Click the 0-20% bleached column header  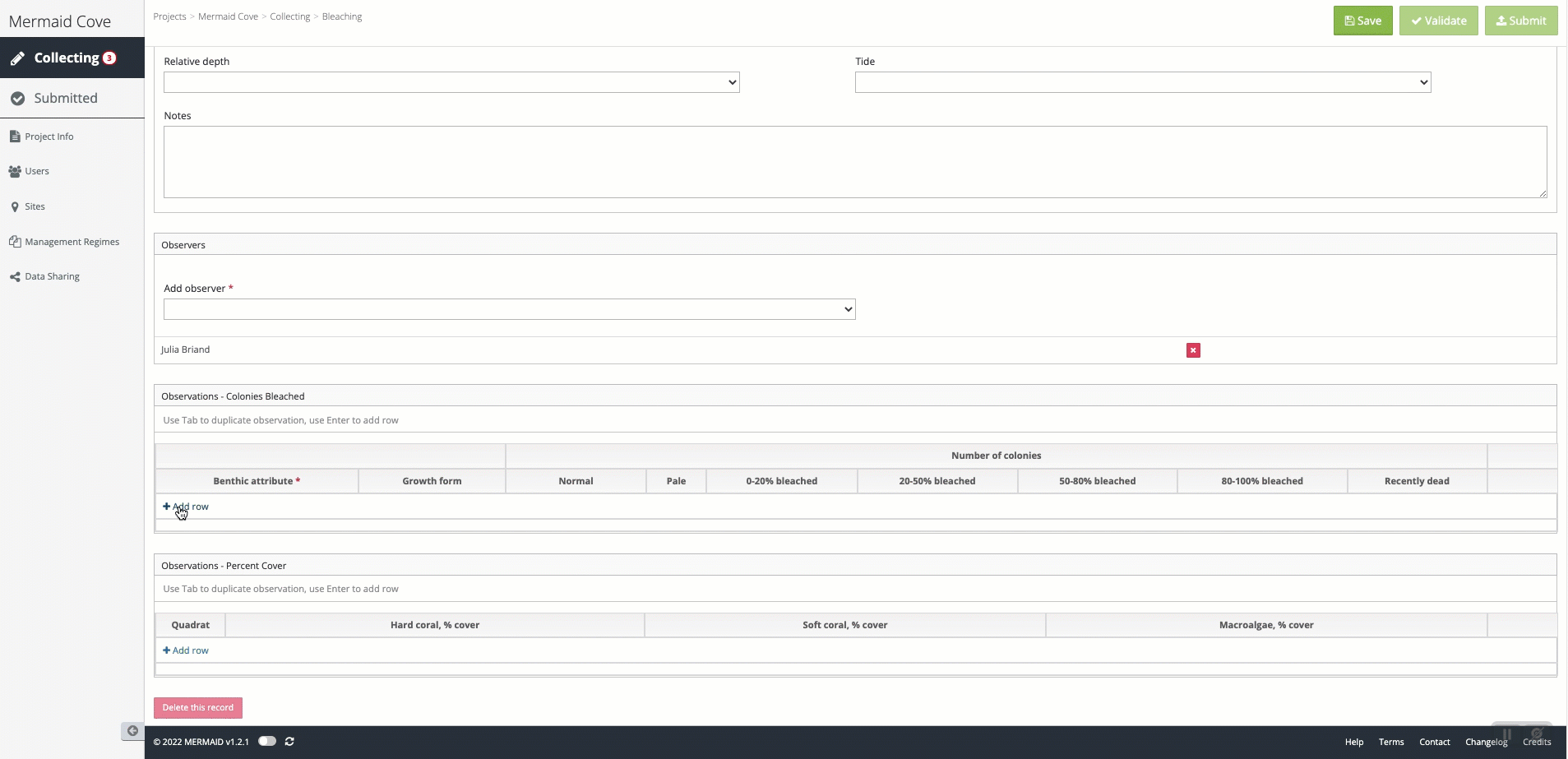click(x=782, y=481)
